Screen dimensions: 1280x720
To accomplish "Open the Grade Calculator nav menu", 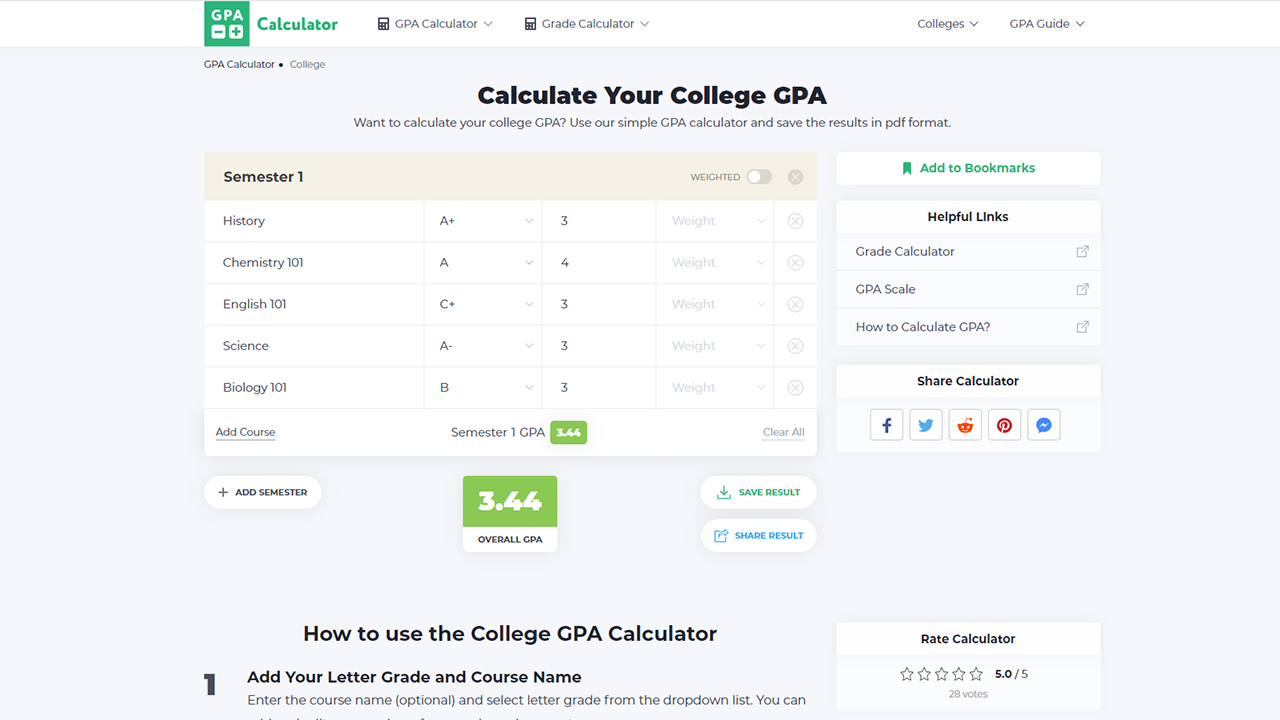I will (587, 24).
